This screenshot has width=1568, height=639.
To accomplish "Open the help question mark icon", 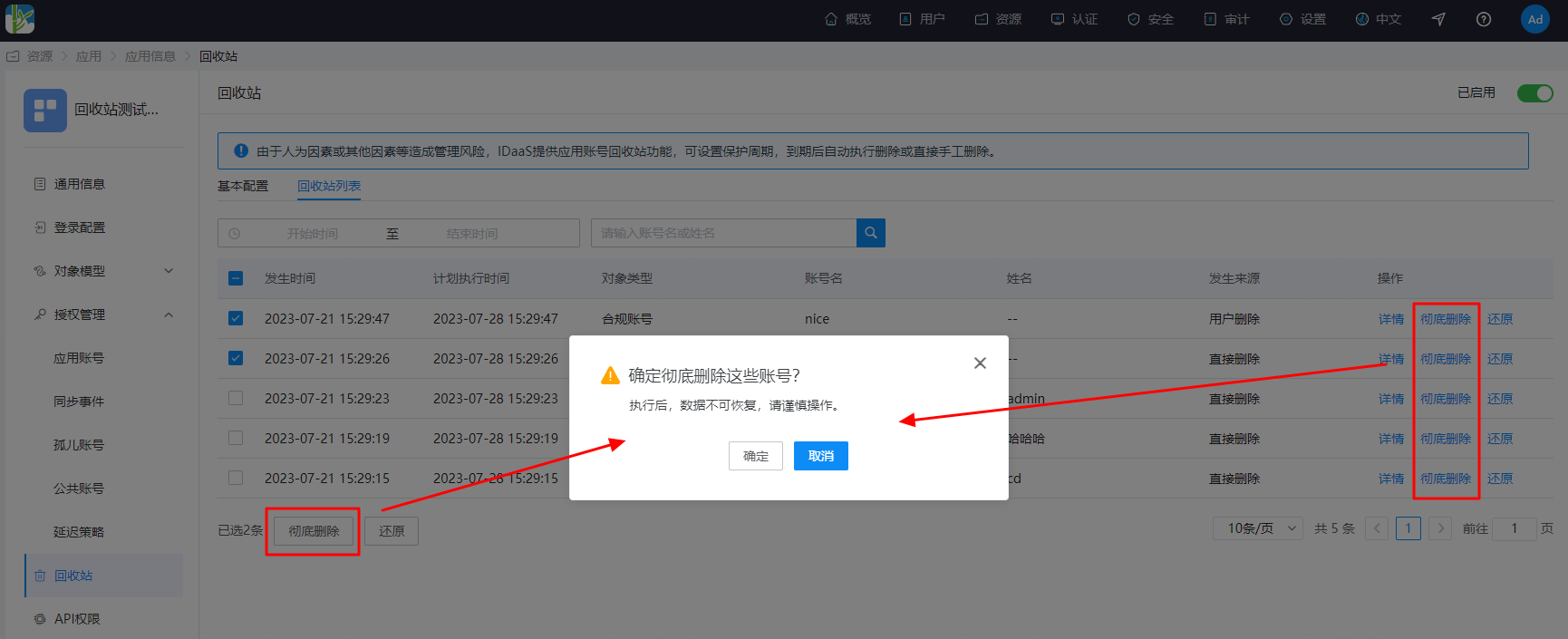I will [1484, 19].
